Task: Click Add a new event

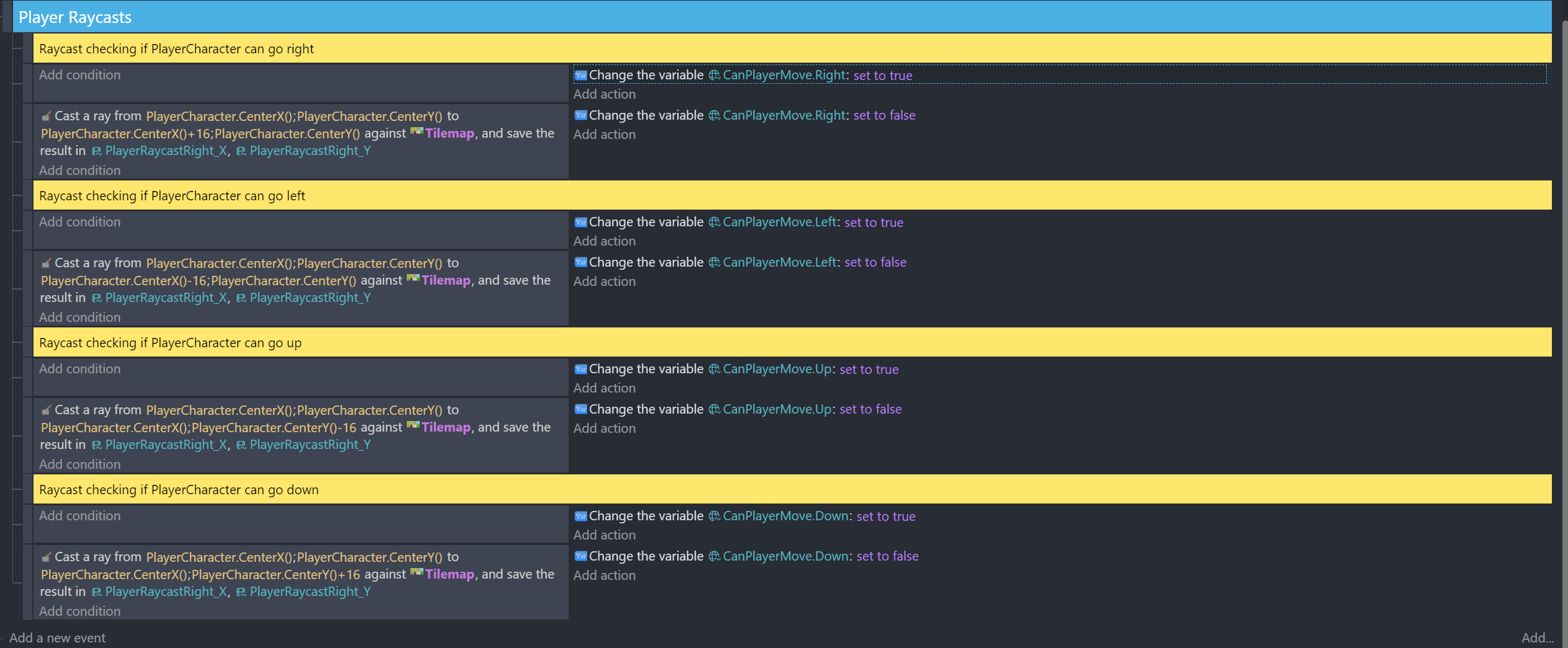Action: click(57, 637)
